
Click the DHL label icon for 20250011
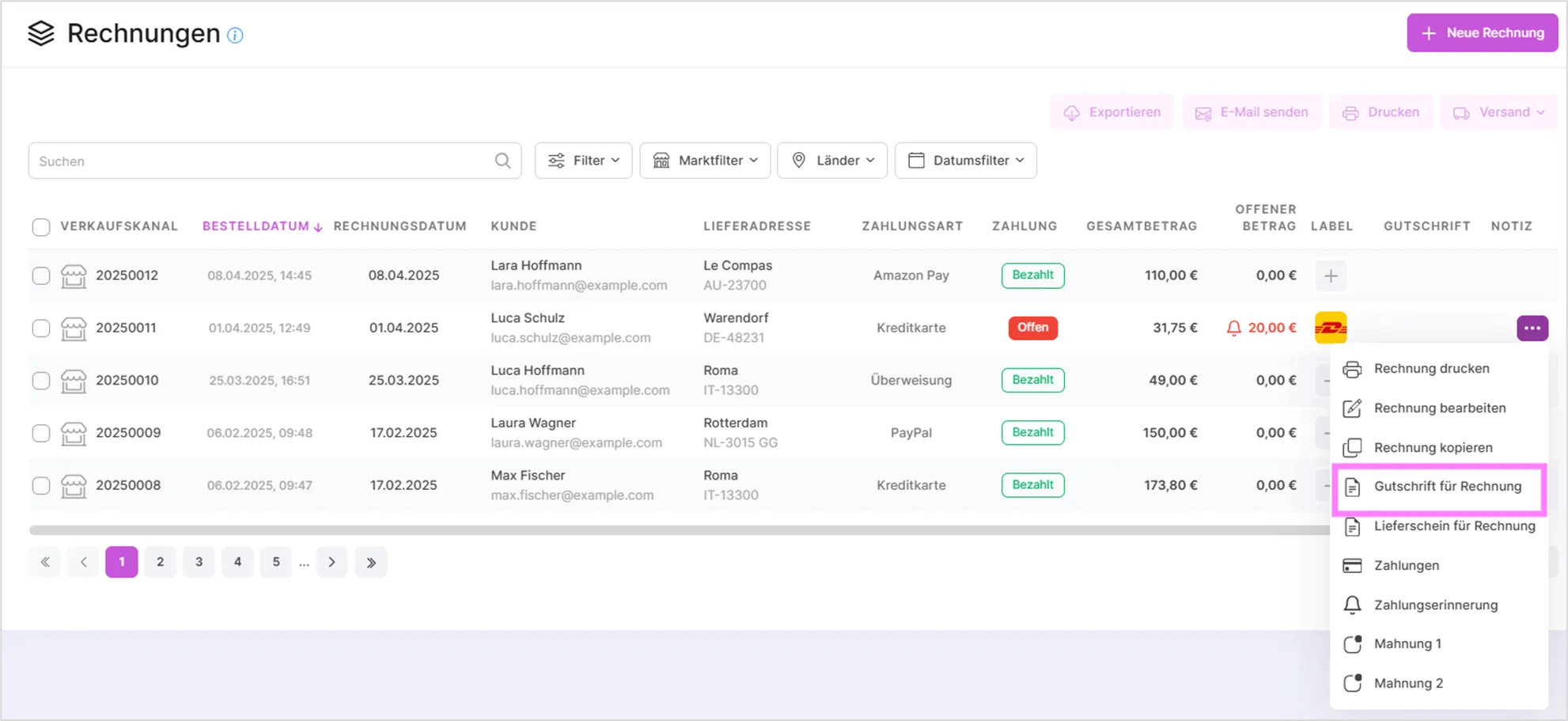tap(1331, 328)
